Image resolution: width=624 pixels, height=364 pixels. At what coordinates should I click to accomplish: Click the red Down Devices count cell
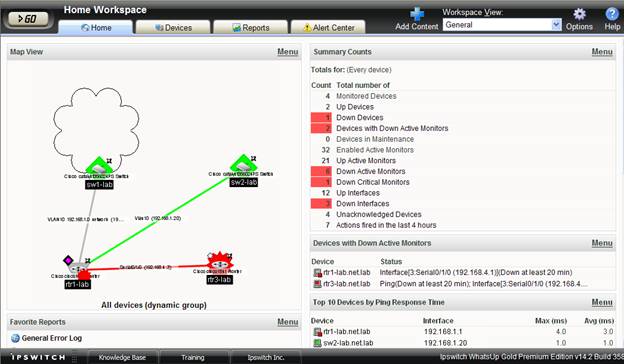coord(321,117)
